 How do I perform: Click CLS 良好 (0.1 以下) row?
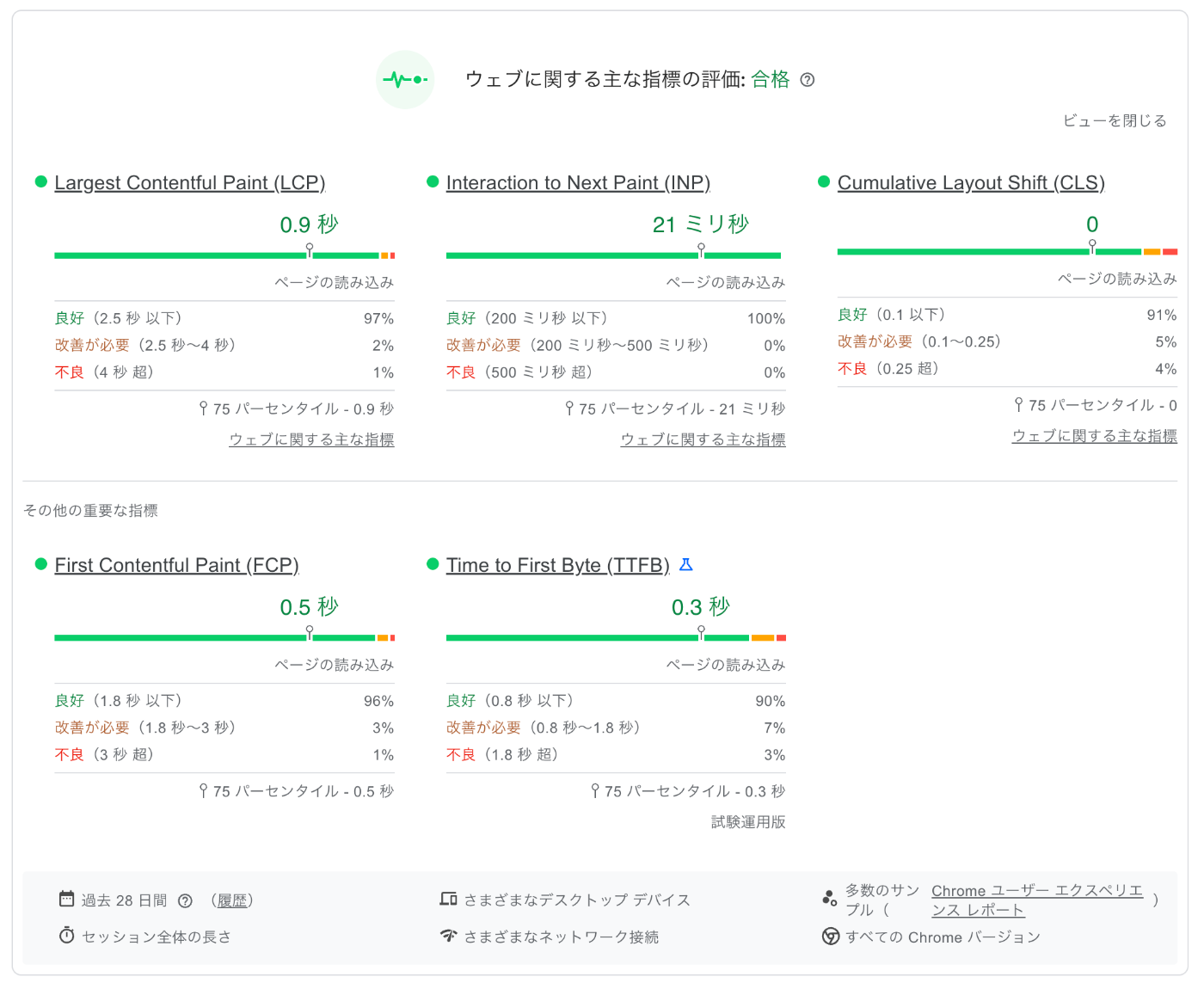pyautogui.click(x=1007, y=315)
